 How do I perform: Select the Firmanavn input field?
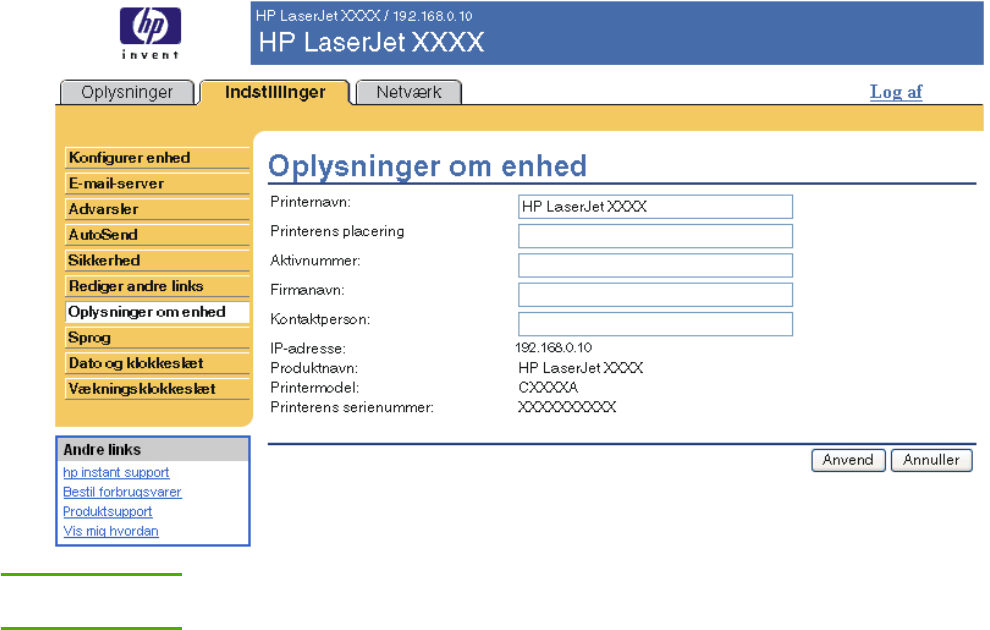point(655,295)
